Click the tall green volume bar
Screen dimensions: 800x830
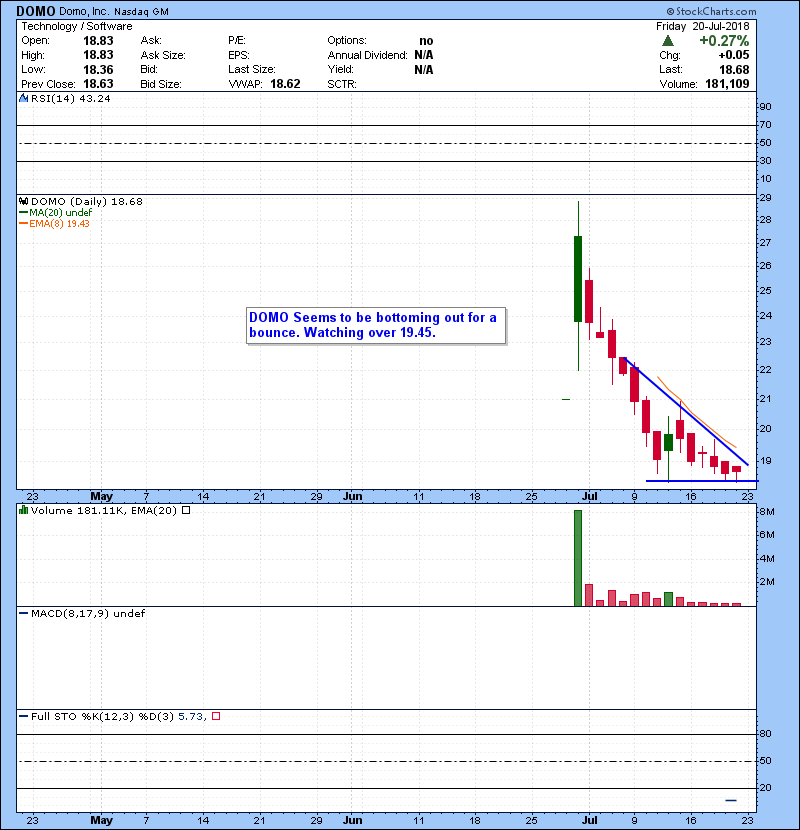pyautogui.click(x=578, y=558)
